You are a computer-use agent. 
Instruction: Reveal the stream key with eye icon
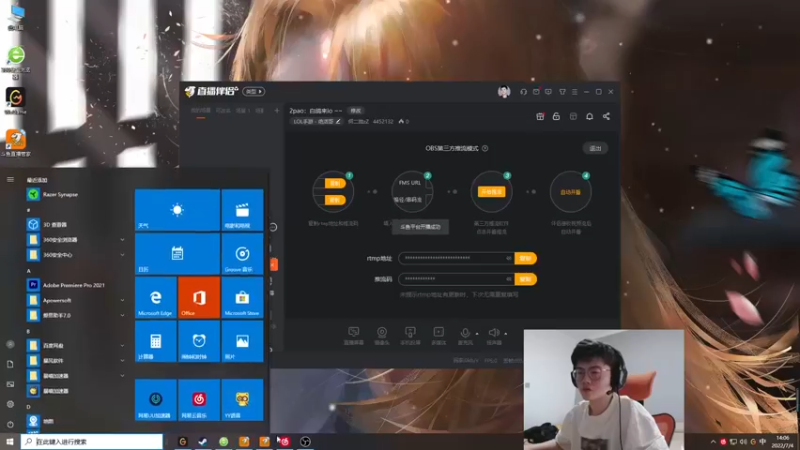(x=509, y=279)
